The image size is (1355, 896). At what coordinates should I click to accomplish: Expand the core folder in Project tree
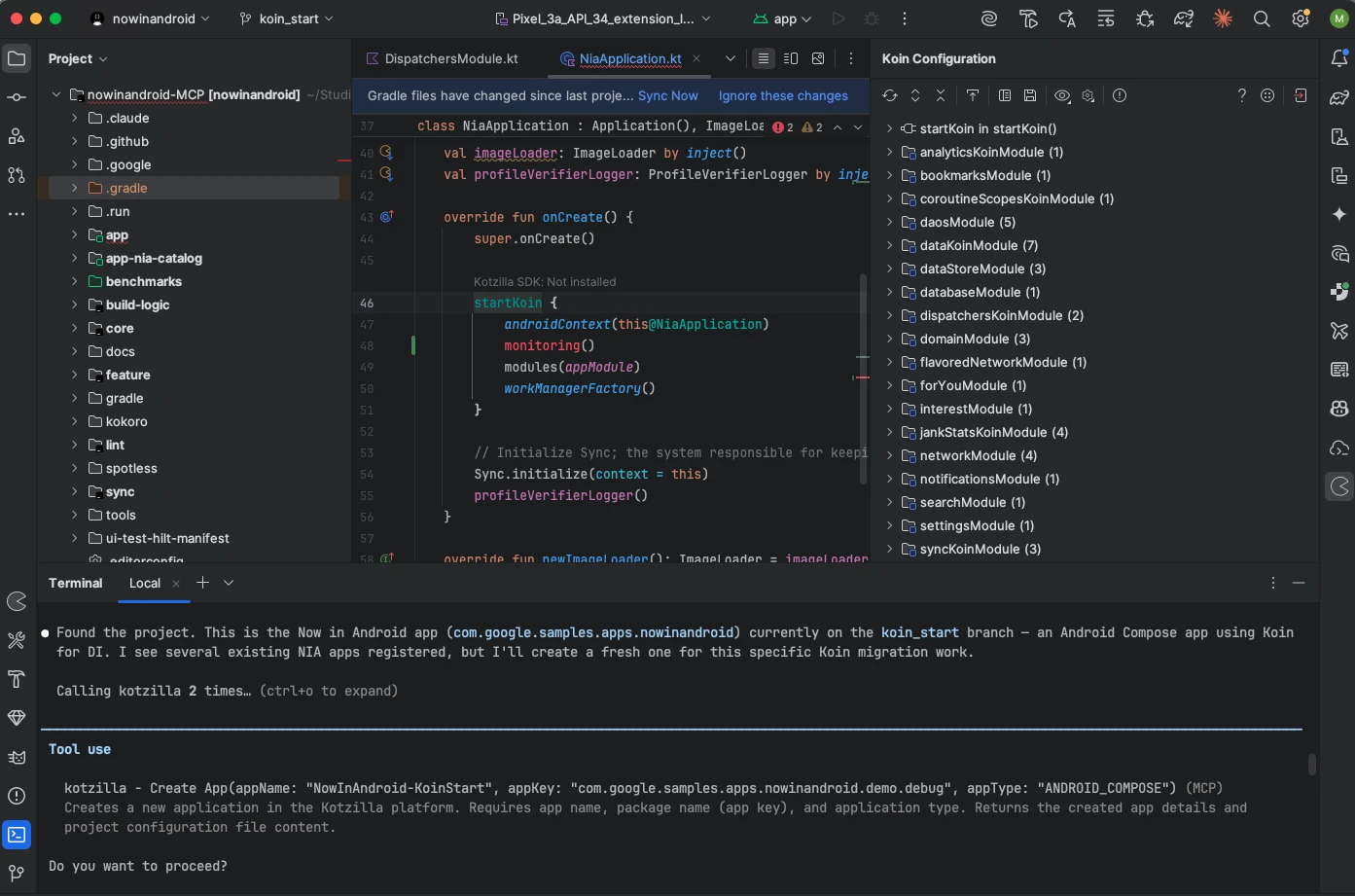tap(75, 328)
